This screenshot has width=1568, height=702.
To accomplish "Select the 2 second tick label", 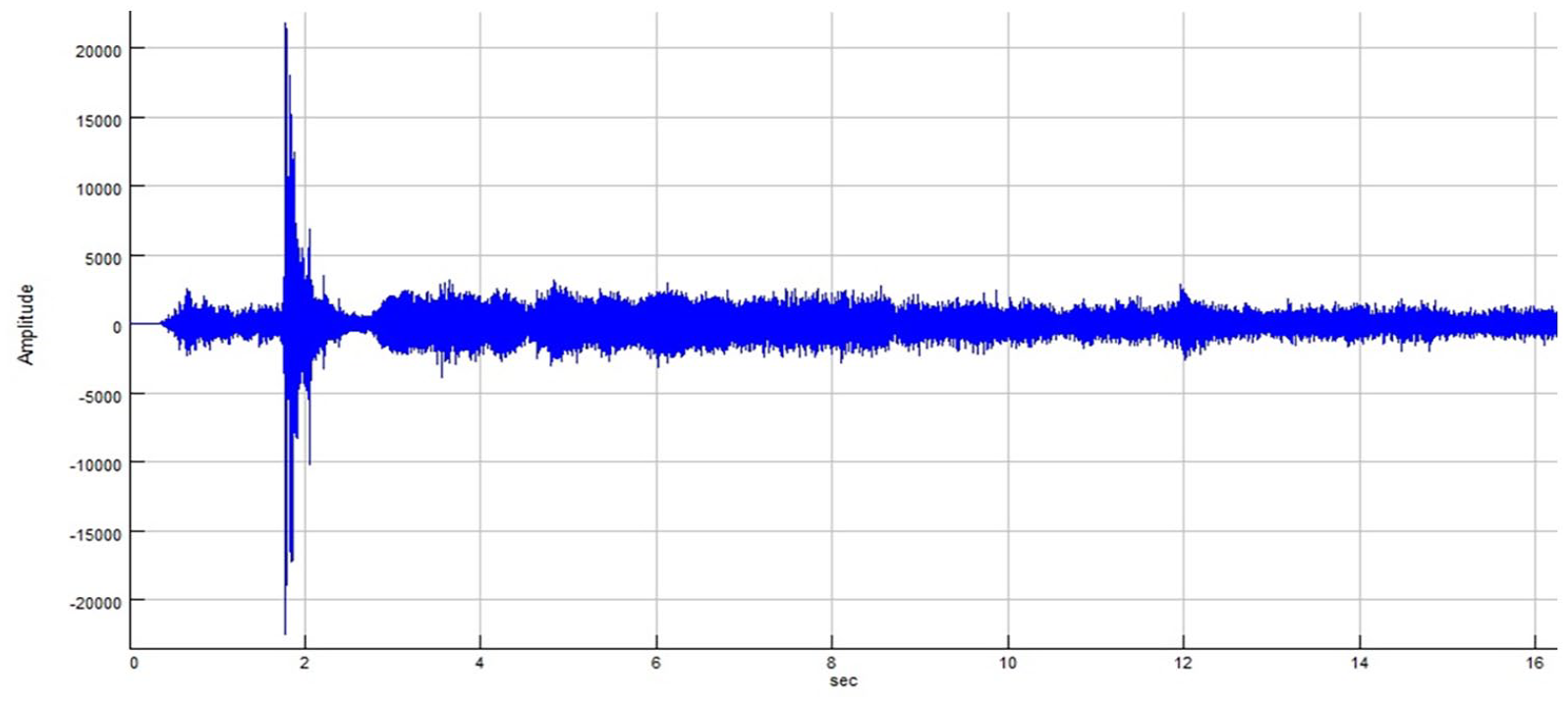I will 305,664.
